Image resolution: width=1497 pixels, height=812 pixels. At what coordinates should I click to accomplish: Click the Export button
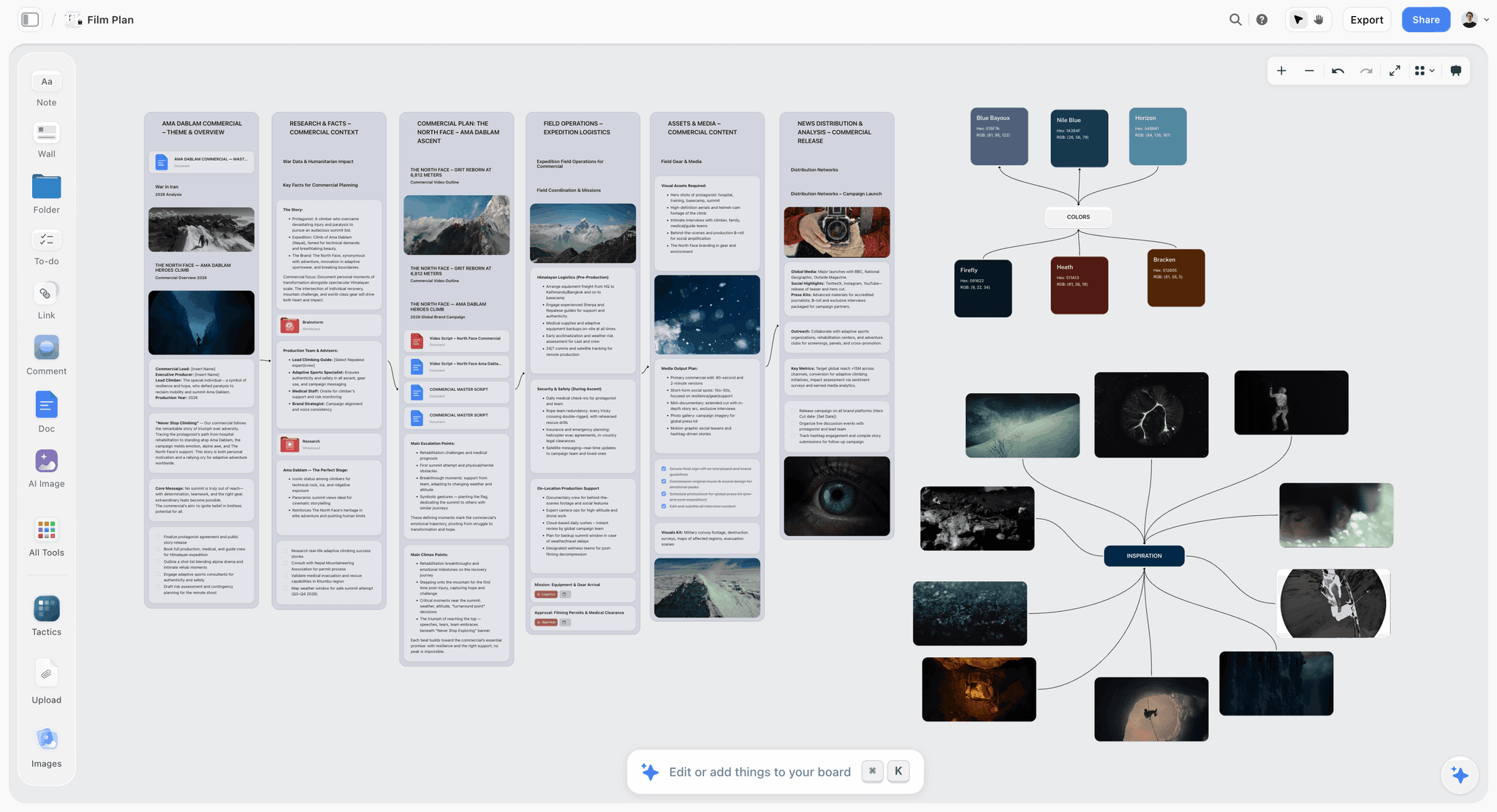[1366, 20]
